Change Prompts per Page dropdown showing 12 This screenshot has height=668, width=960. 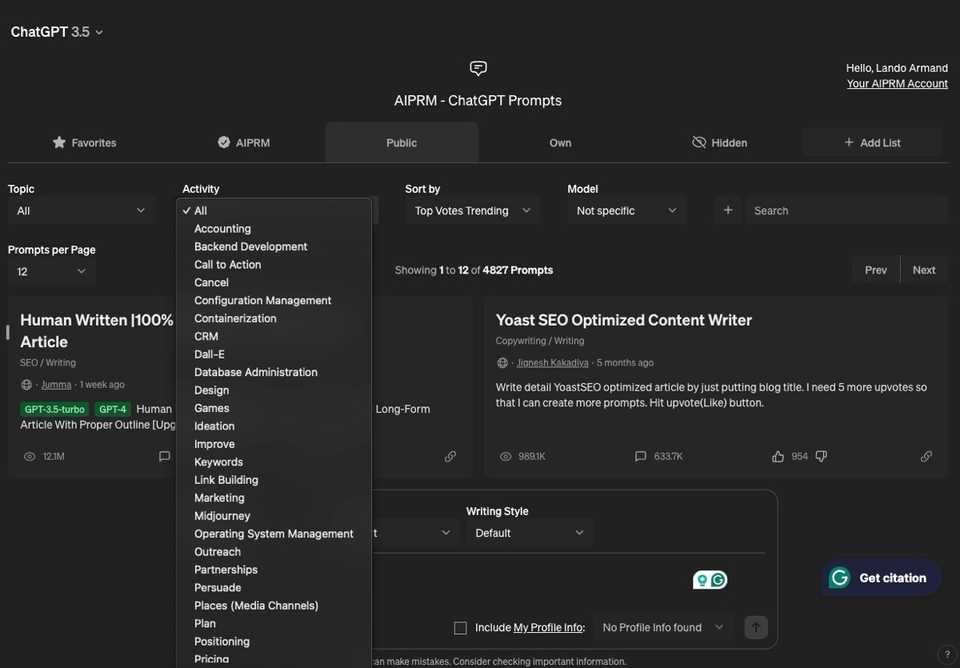pyautogui.click(x=51, y=271)
